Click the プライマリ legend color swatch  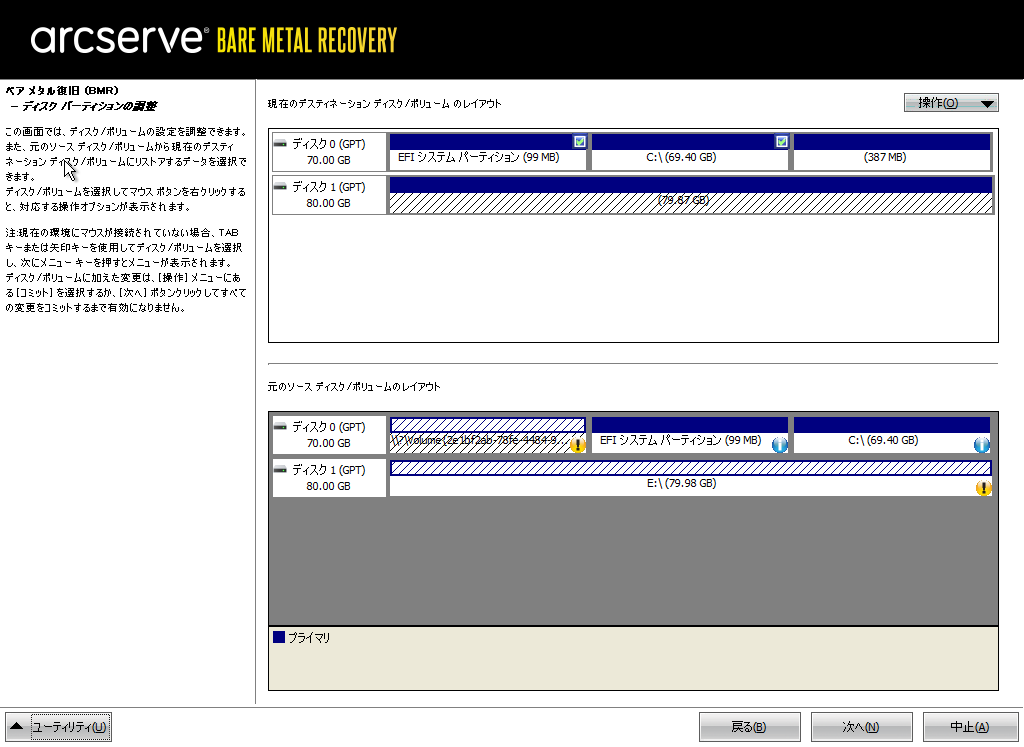pos(279,637)
